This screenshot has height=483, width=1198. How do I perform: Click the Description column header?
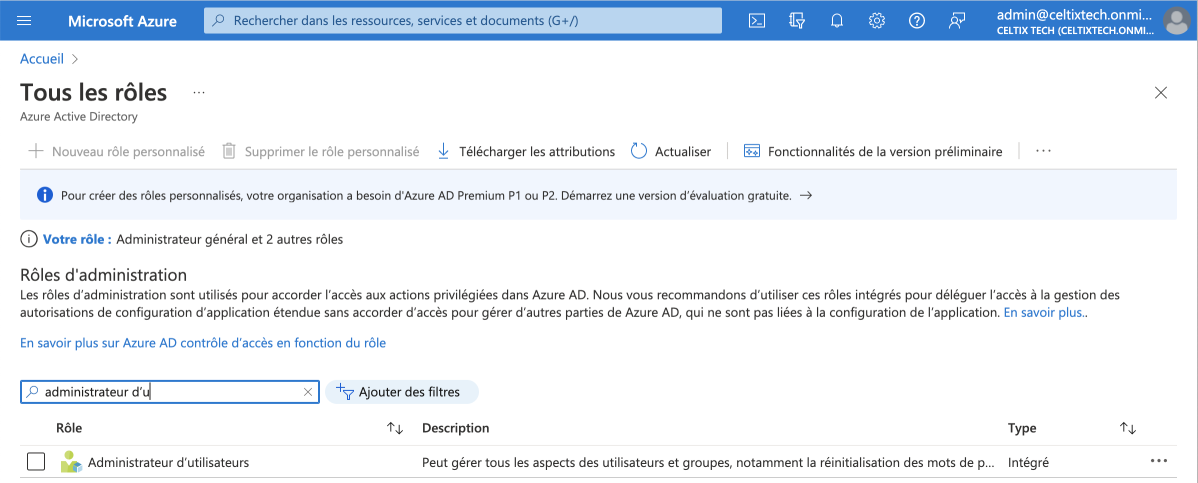(x=455, y=428)
